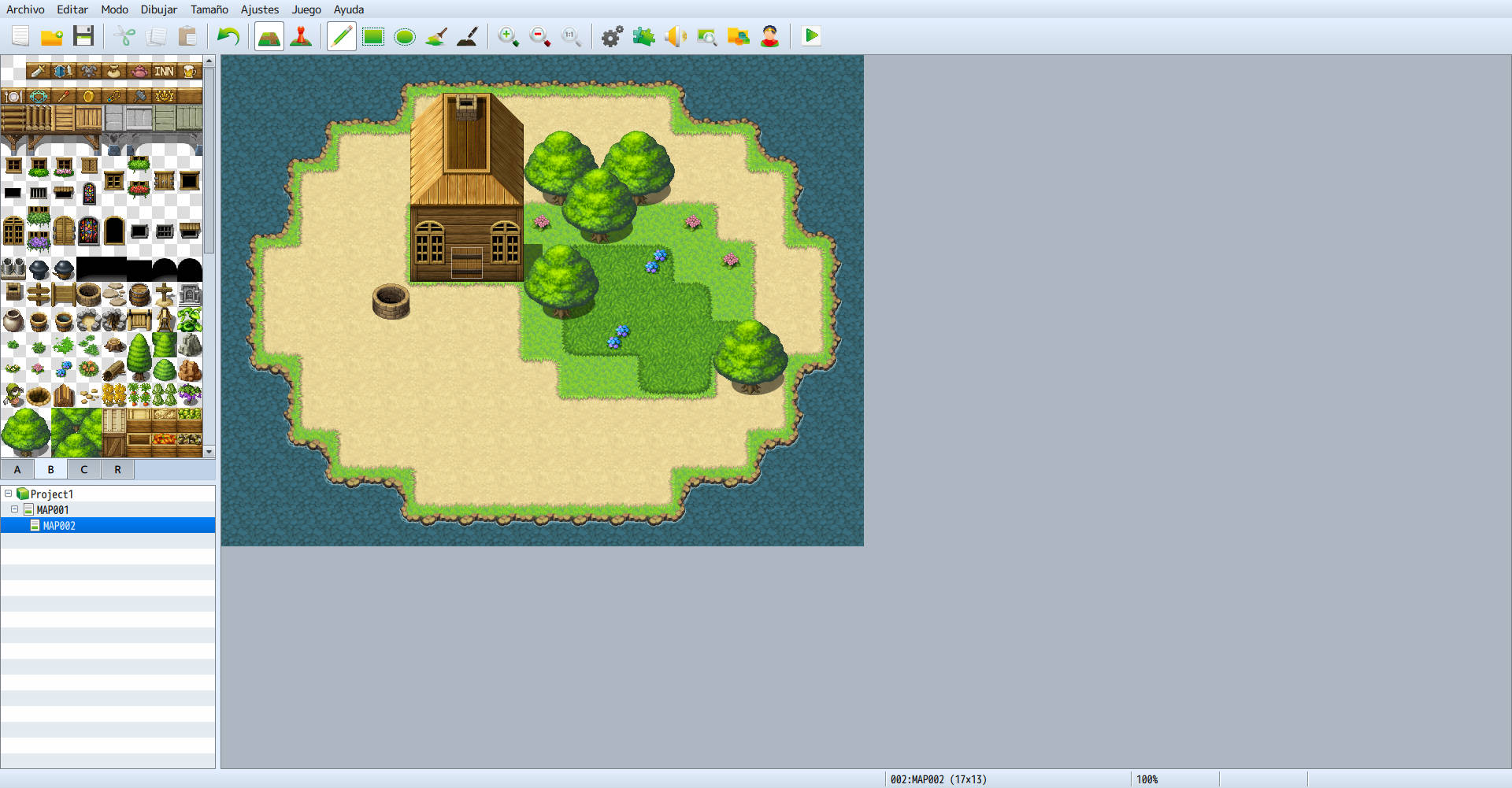Open the Plugin Manager puzzle icon
Screen dimensions: 1512x788
coord(644,36)
